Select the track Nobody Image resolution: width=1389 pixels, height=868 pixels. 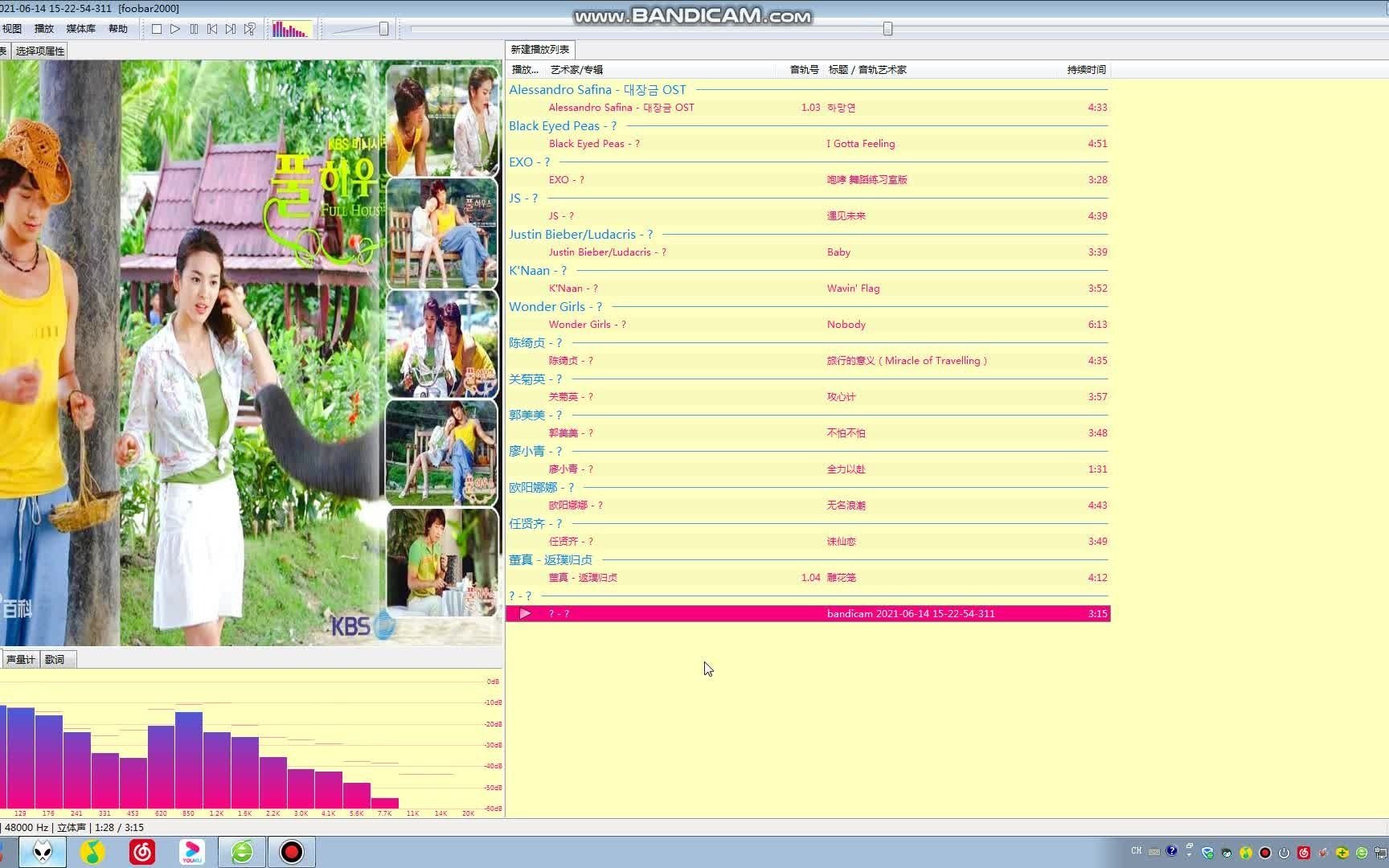point(808,325)
